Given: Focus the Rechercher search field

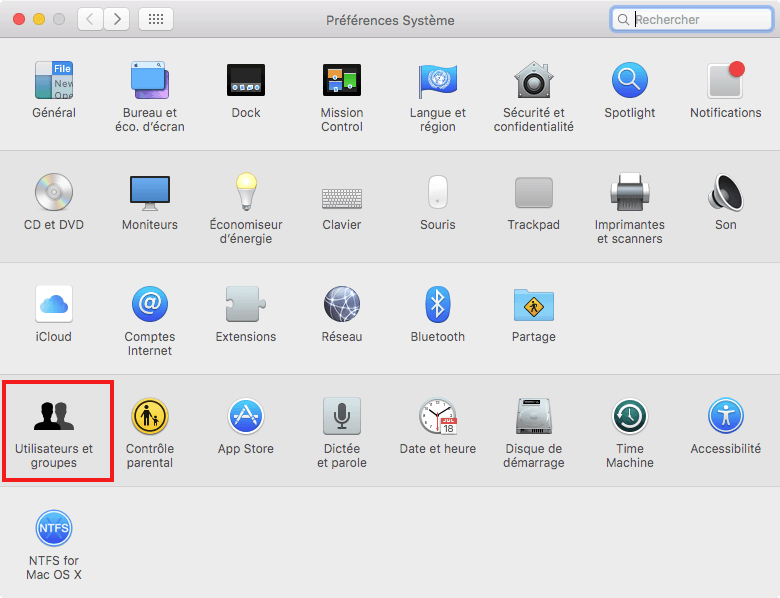Looking at the screenshot, I should 691,19.
